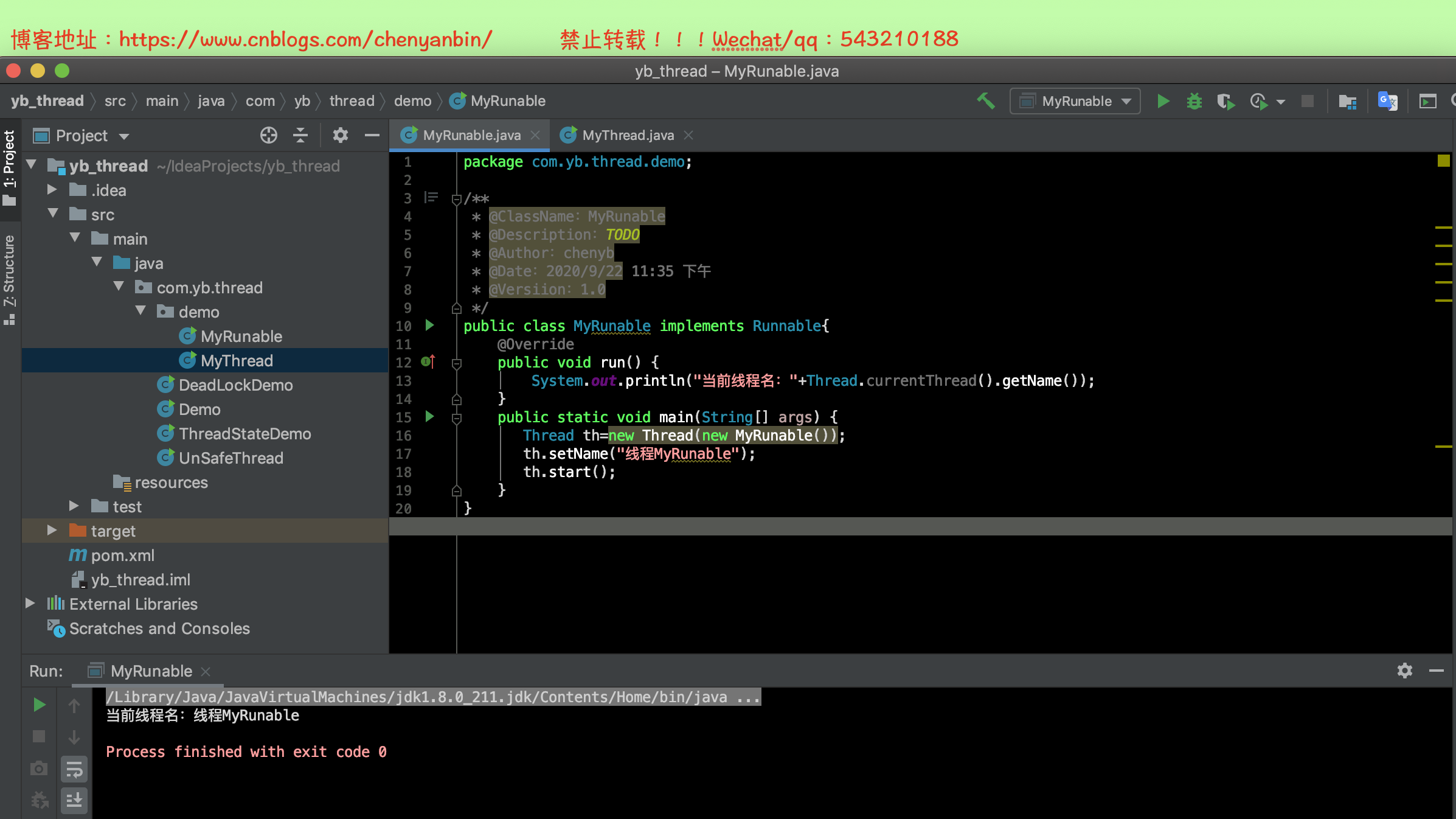
Task: Fold the Javadoc comment at line 3
Action: click(457, 199)
